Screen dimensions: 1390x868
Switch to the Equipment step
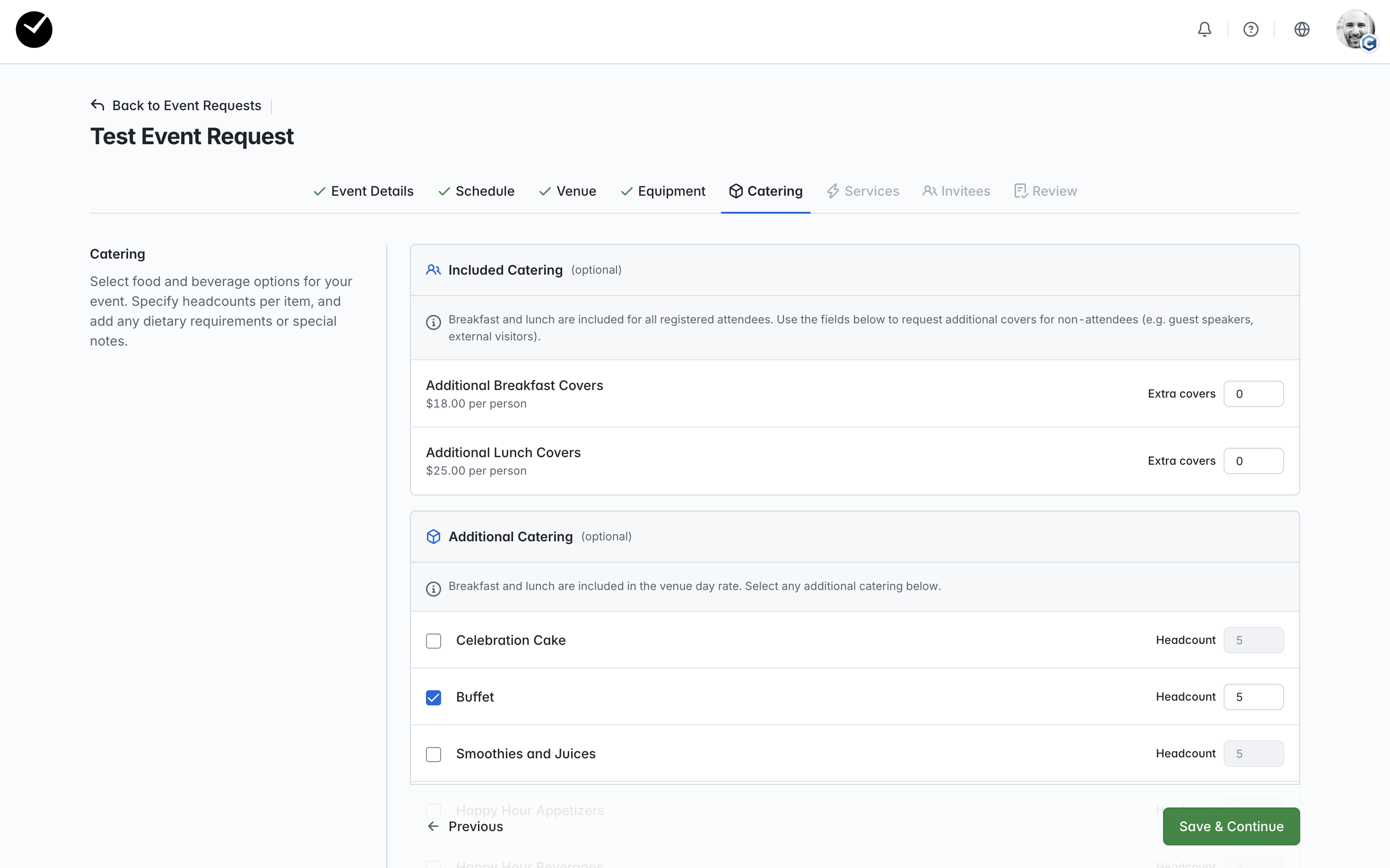click(x=663, y=191)
